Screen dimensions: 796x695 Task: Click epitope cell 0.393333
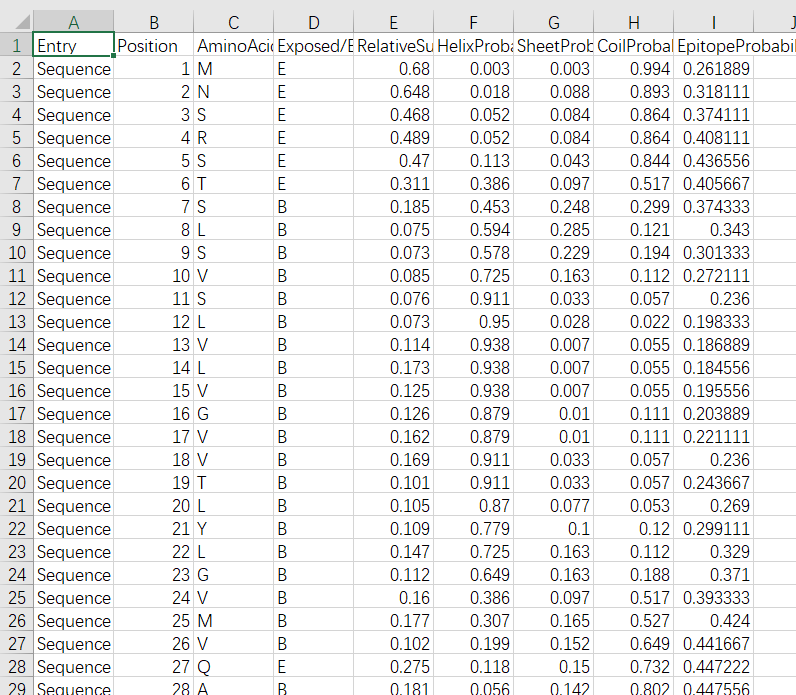[713, 598]
